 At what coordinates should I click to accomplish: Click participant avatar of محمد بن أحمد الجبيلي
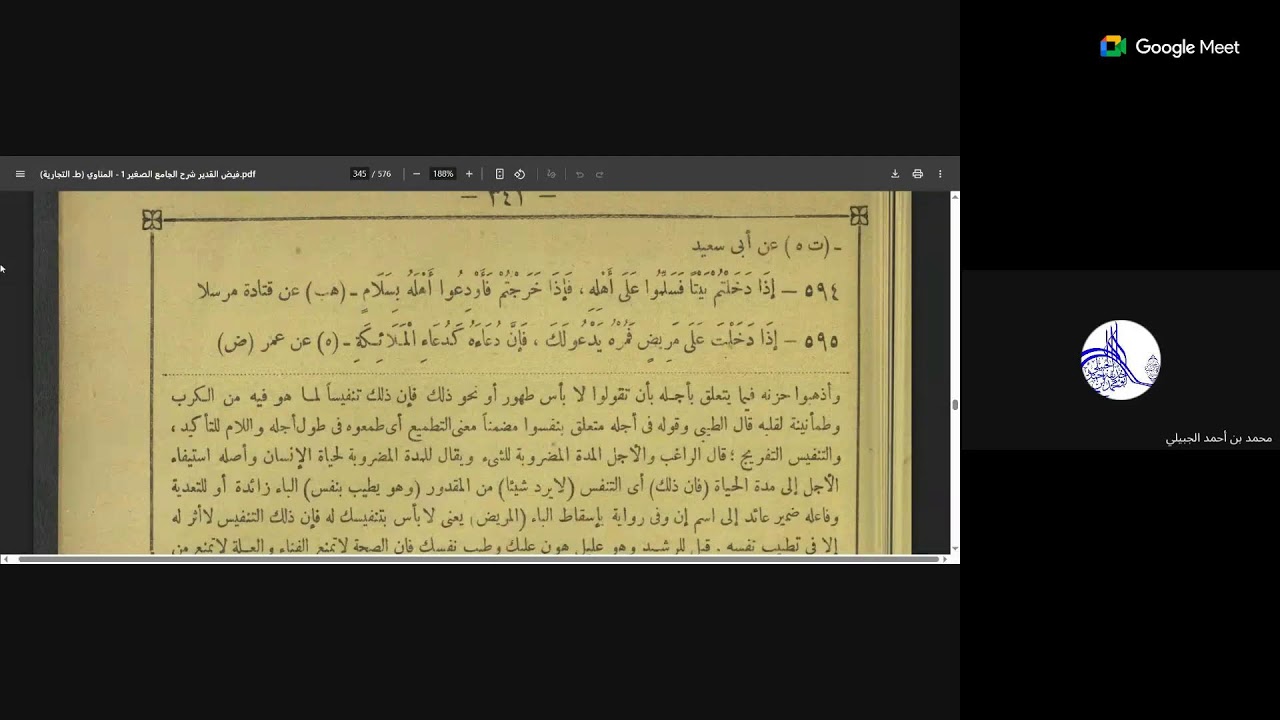[1121, 360]
